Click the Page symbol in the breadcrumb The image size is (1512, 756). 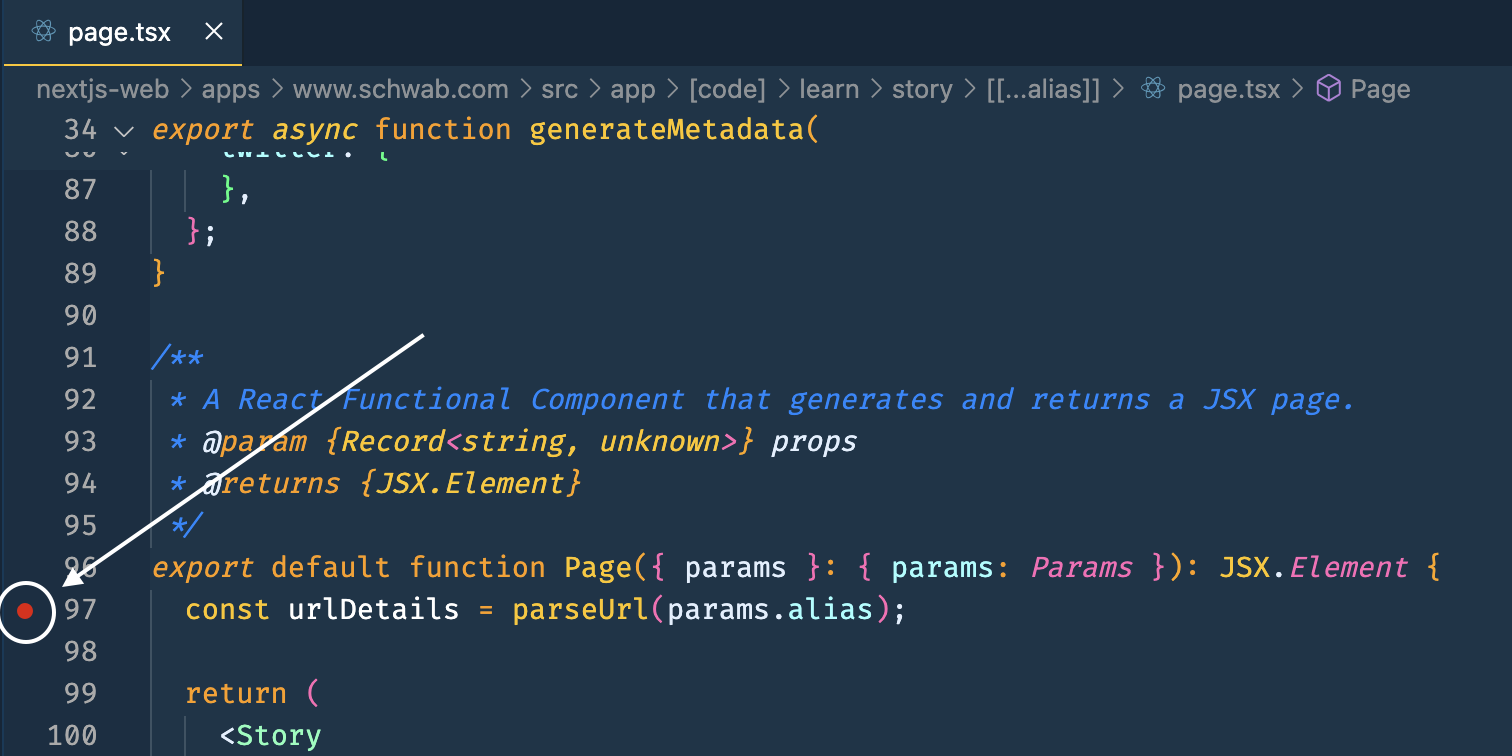coord(1381,89)
